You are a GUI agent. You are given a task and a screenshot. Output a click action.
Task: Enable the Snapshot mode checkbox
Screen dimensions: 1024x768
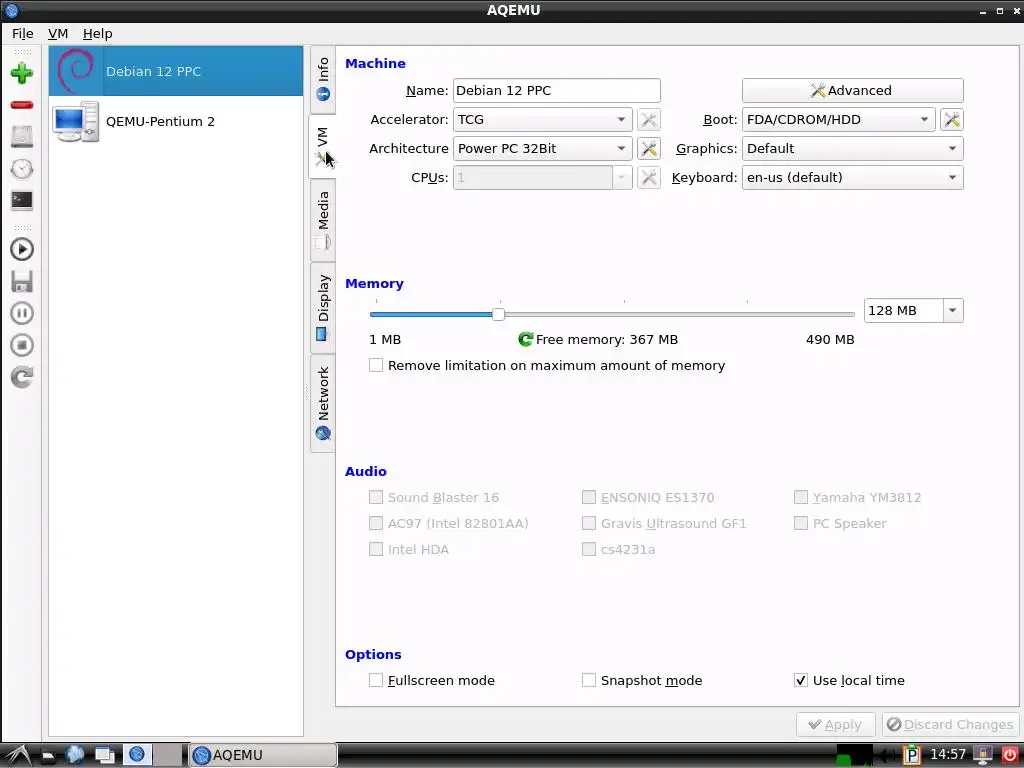588,680
